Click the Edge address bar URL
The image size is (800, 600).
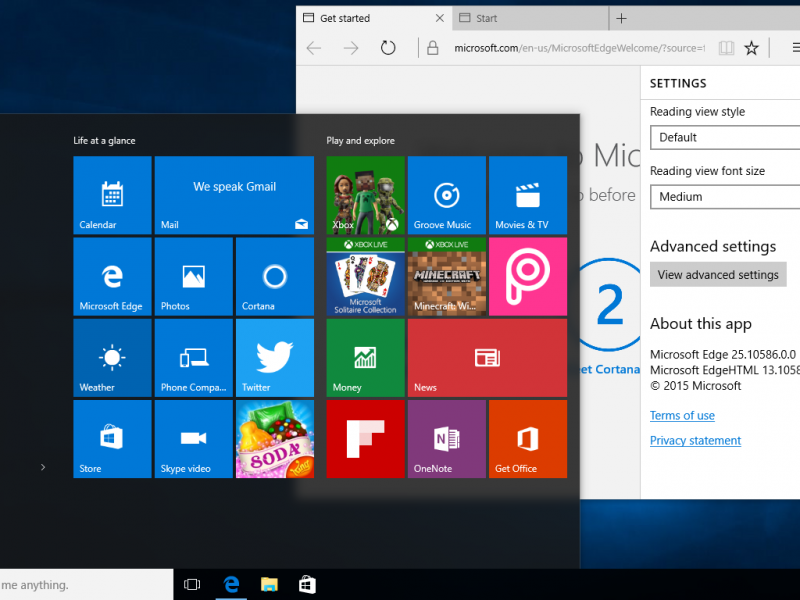(580, 48)
